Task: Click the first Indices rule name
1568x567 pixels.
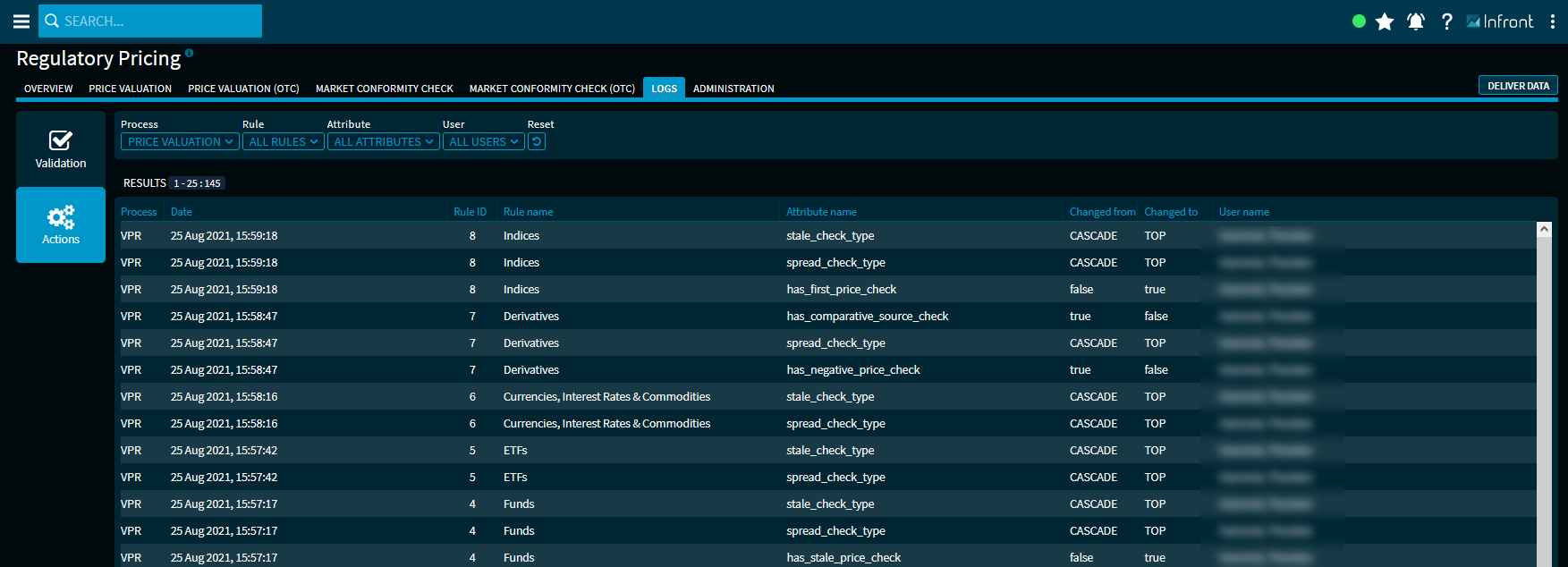Action: [521, 235]
